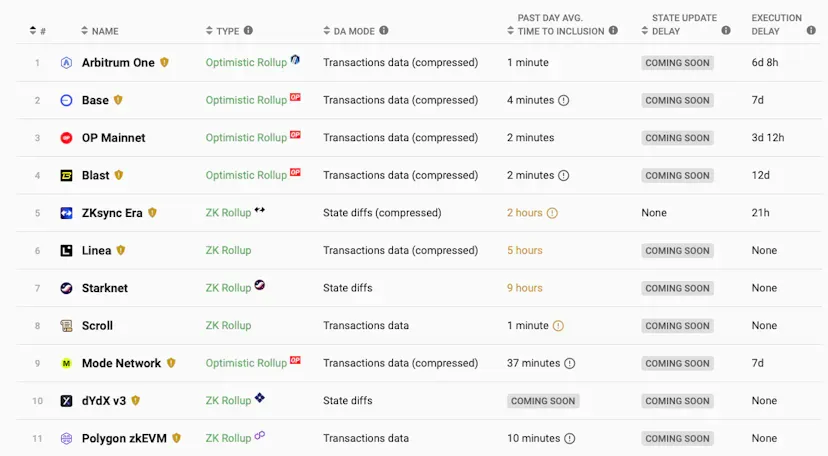This screenshot has height=456, width=828.
Task: Click the info icon beside TYPE header
Action: pos(249,31)
